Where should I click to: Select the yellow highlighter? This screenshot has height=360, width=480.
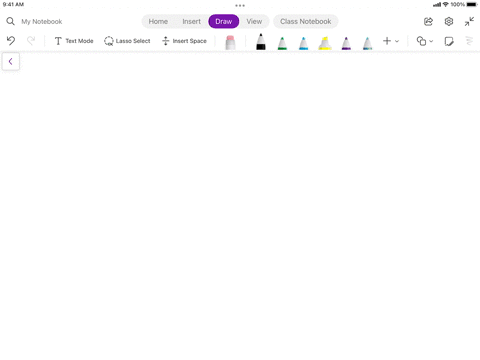click(x=325, y=43)
